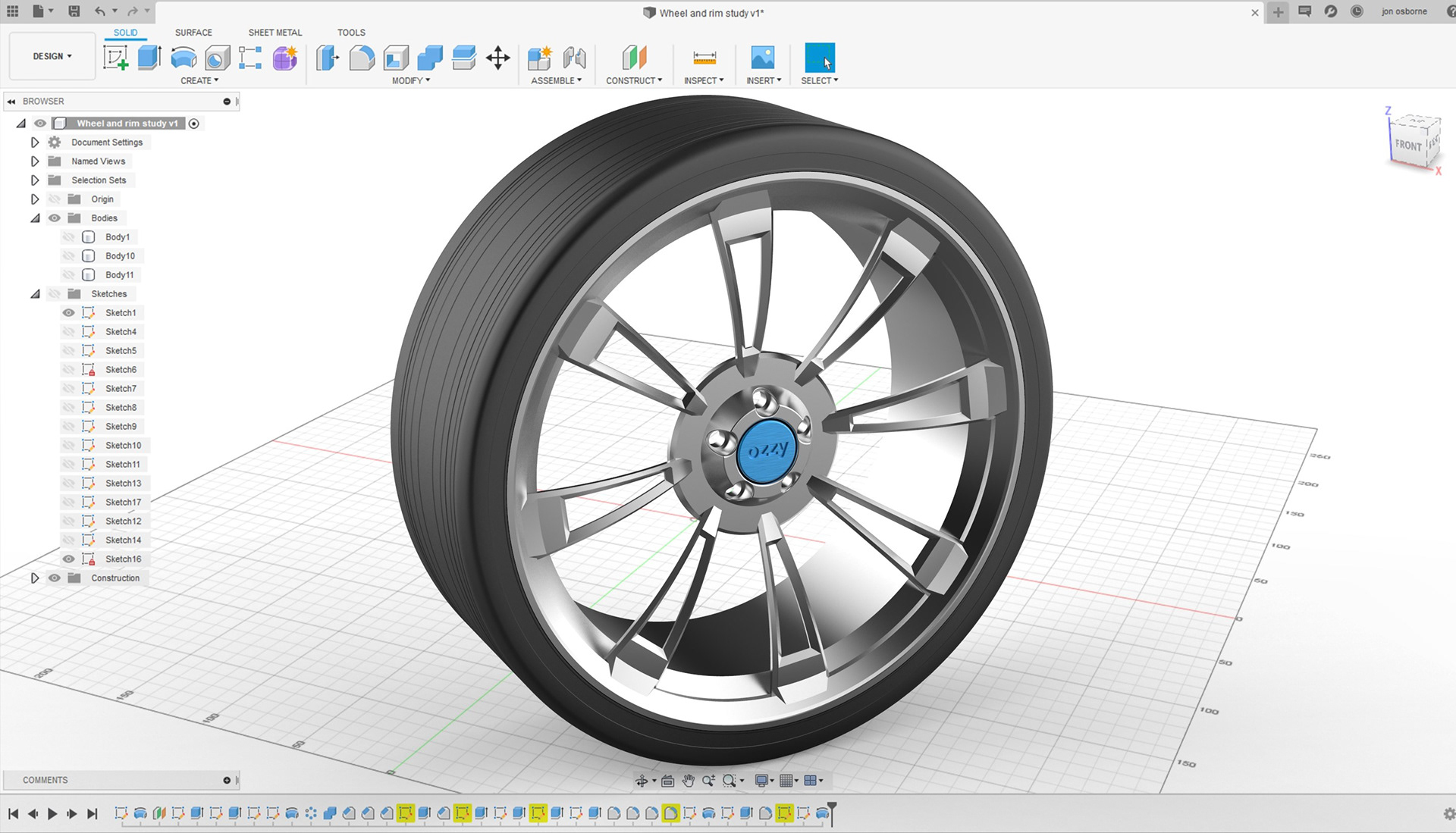This screenshot has width=1456, height=833.
Task: Select the Extrude tool
Action: (149, 58)
